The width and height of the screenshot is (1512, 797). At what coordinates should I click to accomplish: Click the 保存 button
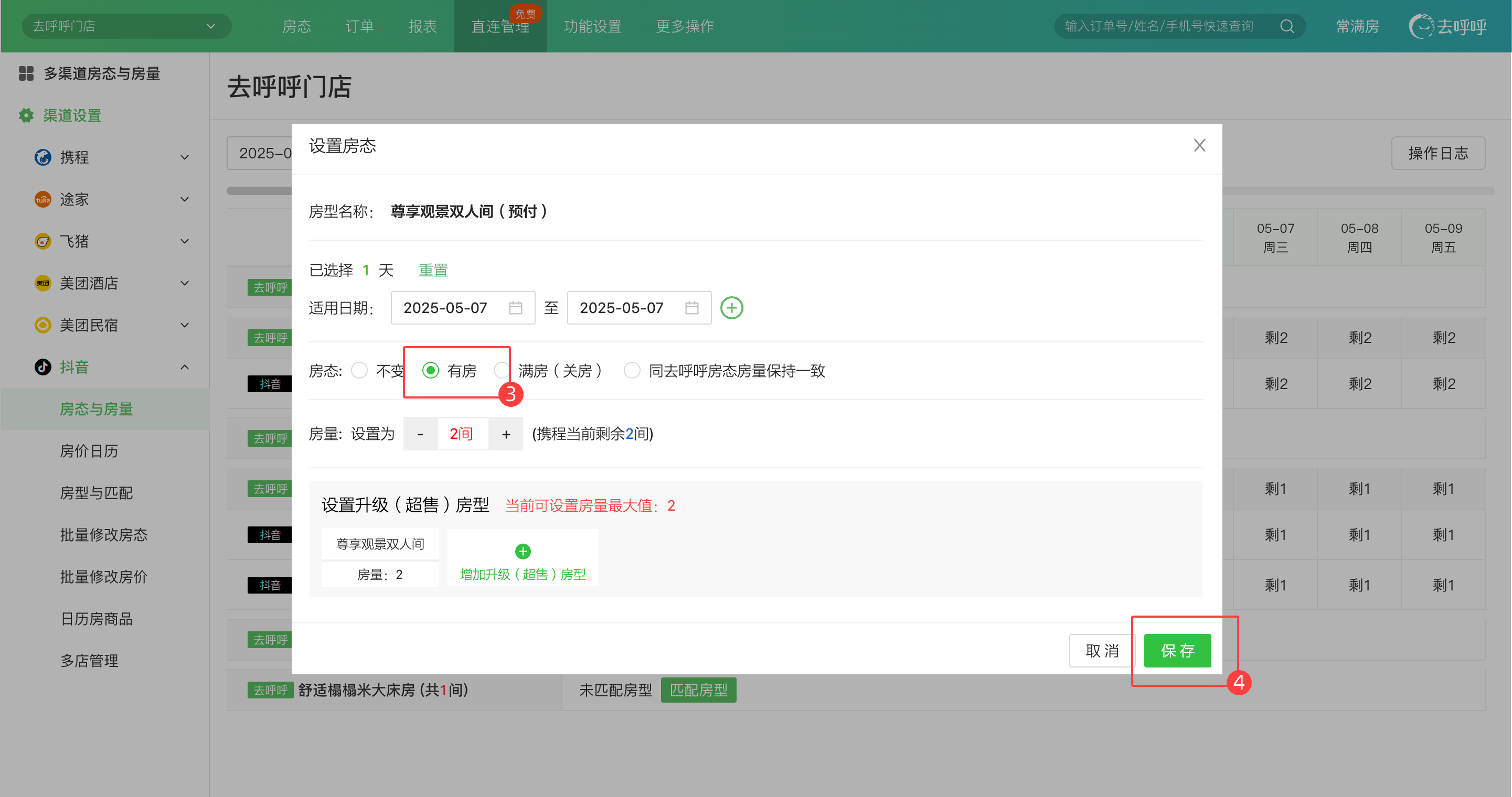(x=1177, y=650)
